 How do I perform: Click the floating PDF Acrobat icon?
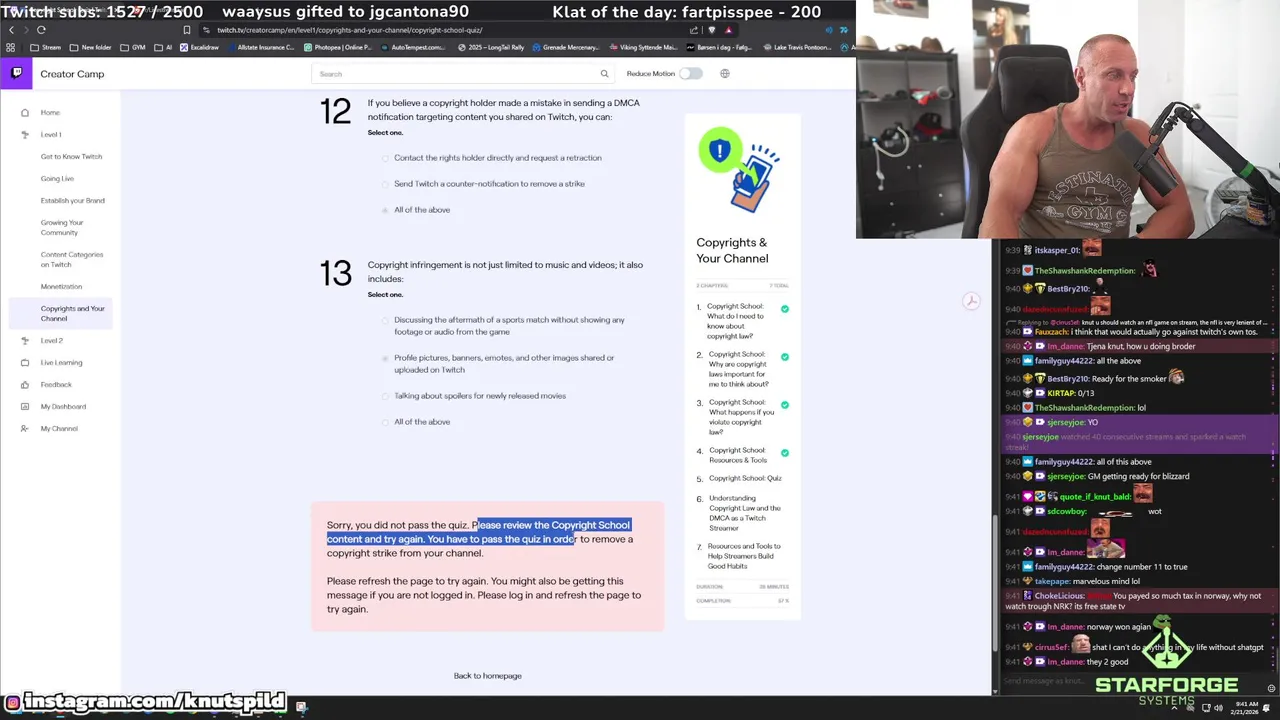point(971,301)
